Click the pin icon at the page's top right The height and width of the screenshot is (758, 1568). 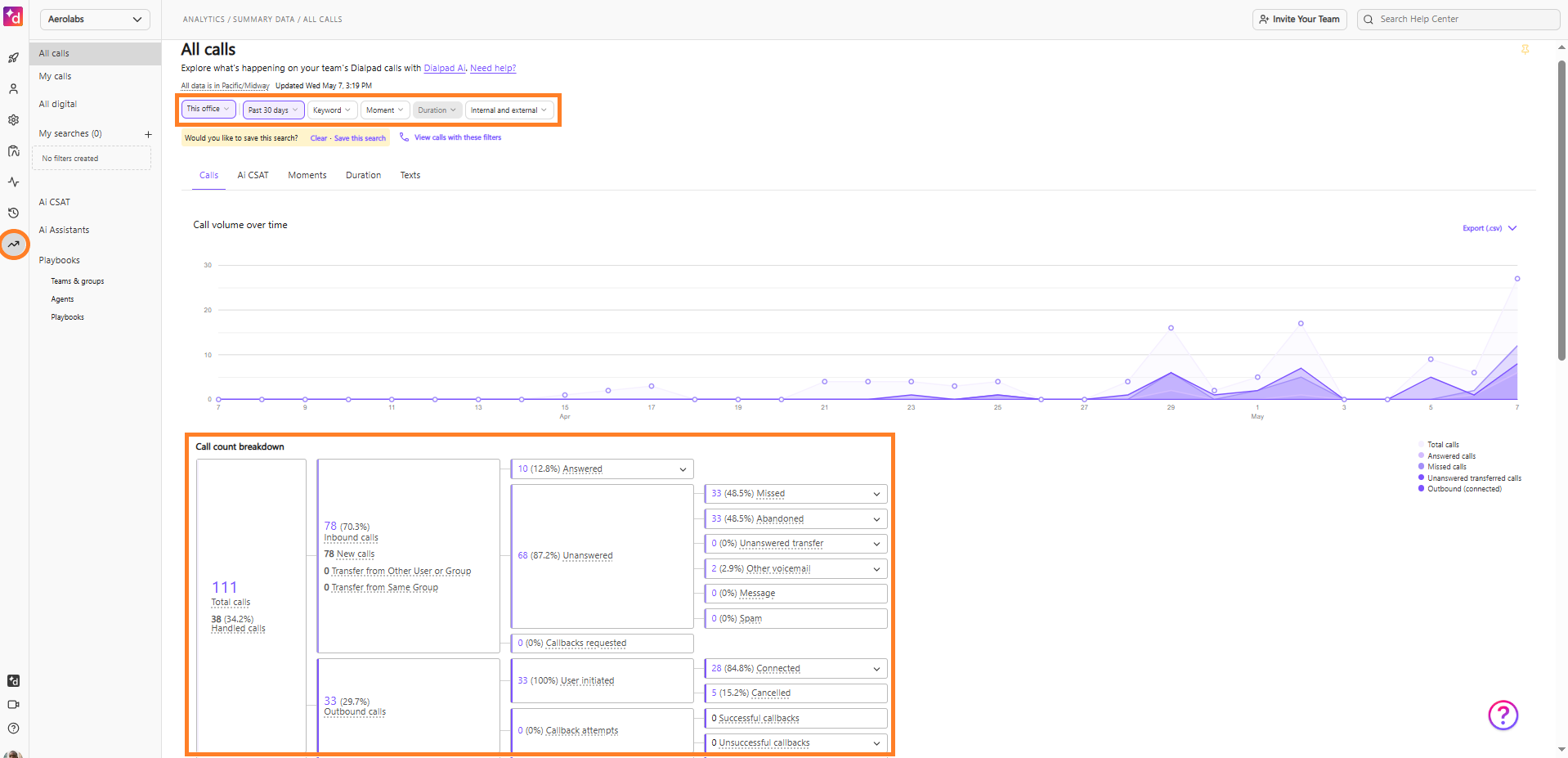[x=1525, y=50]
